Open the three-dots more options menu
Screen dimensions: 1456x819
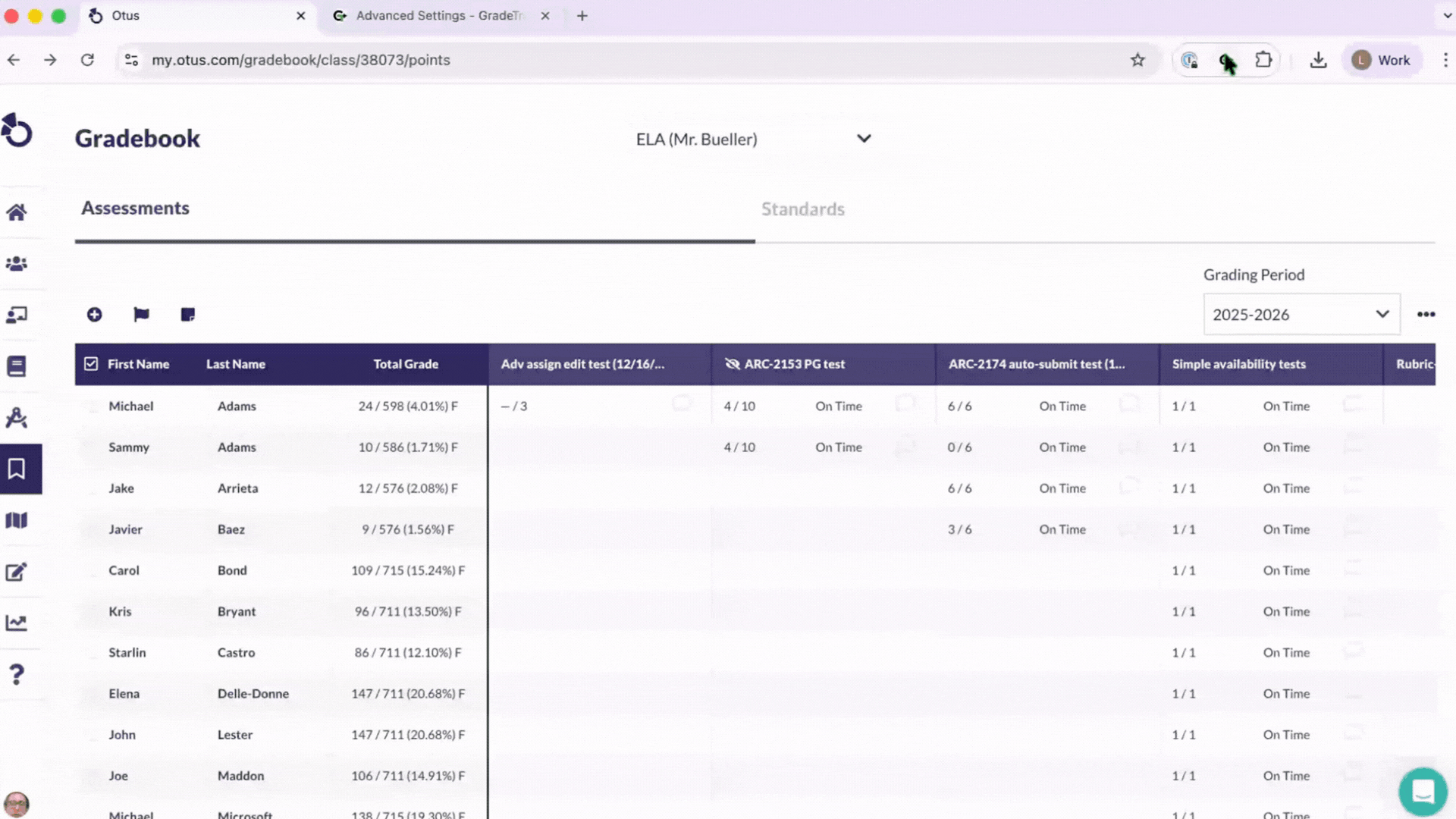[x=1426, y=315]
